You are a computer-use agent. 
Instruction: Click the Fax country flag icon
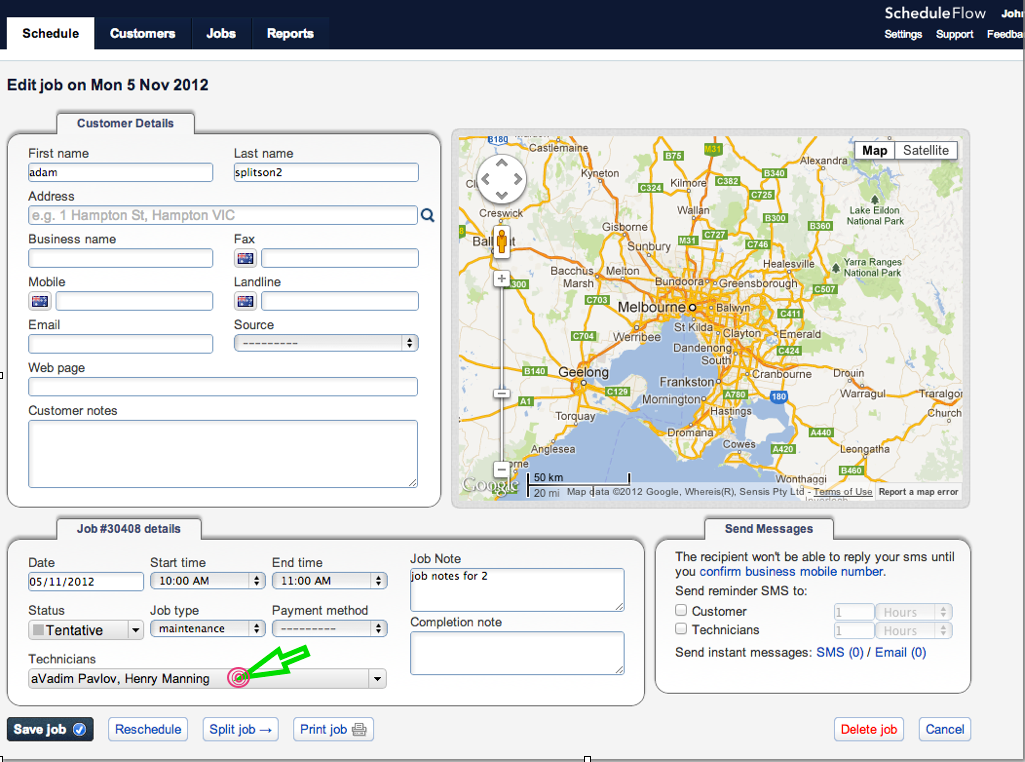(x=245, y=258)
